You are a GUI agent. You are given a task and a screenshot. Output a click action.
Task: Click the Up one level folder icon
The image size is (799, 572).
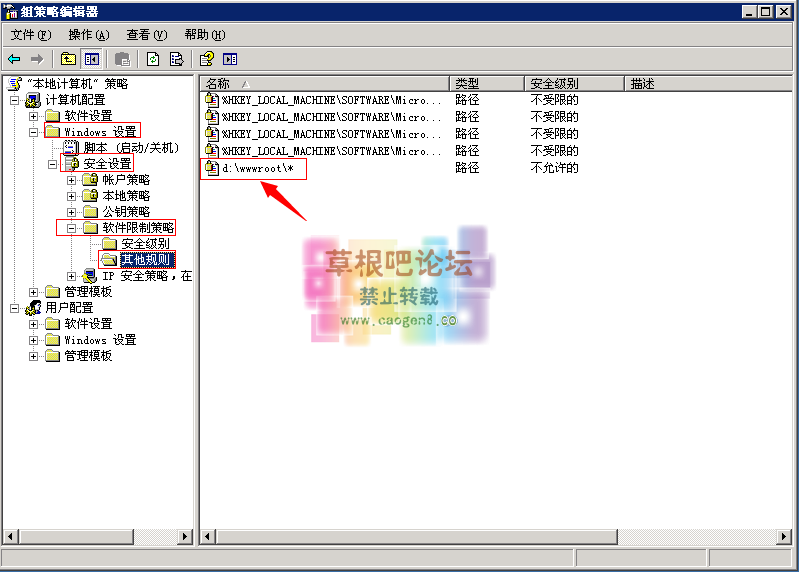coord(68,59)
